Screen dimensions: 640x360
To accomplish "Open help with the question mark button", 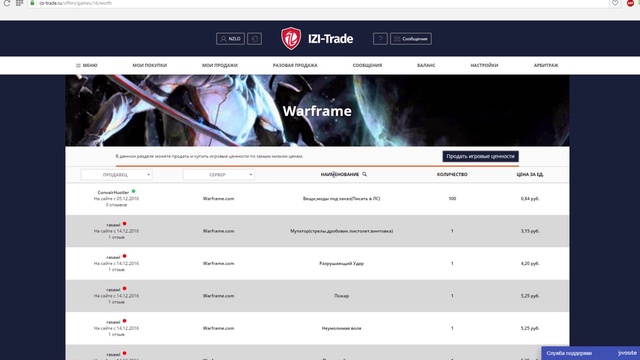I will [380, 39].
